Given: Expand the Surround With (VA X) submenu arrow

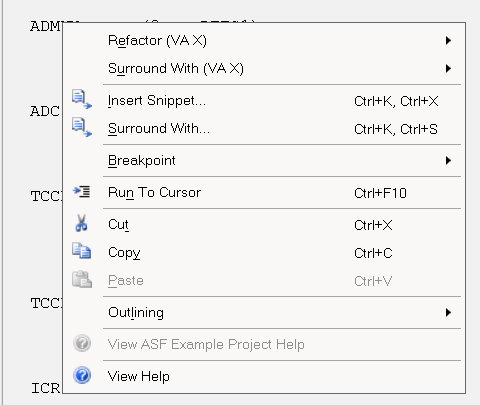Looking at the screenshot, I should coord(448,69).
